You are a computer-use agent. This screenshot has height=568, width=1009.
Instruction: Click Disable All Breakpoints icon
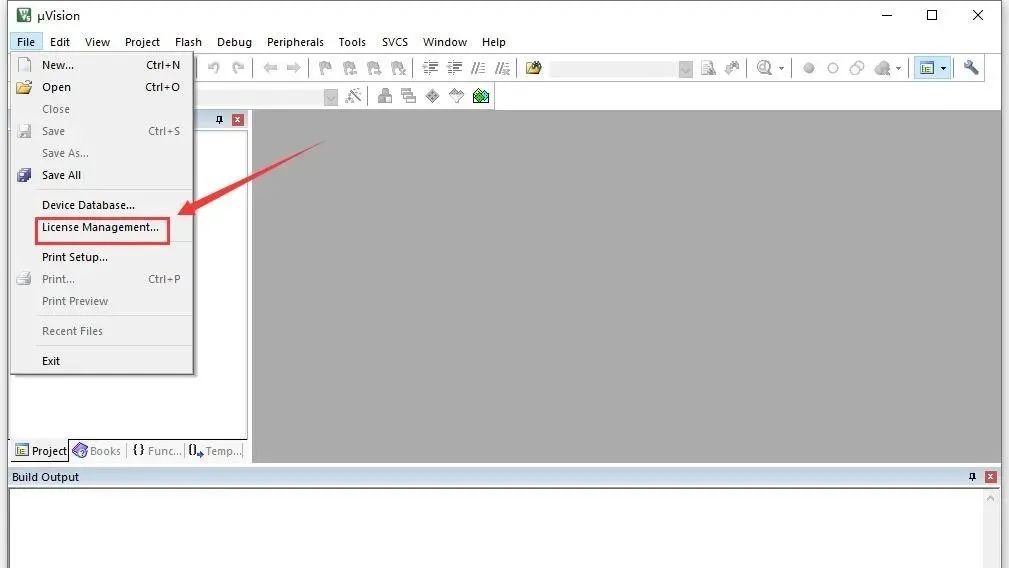tap(856, 68)
